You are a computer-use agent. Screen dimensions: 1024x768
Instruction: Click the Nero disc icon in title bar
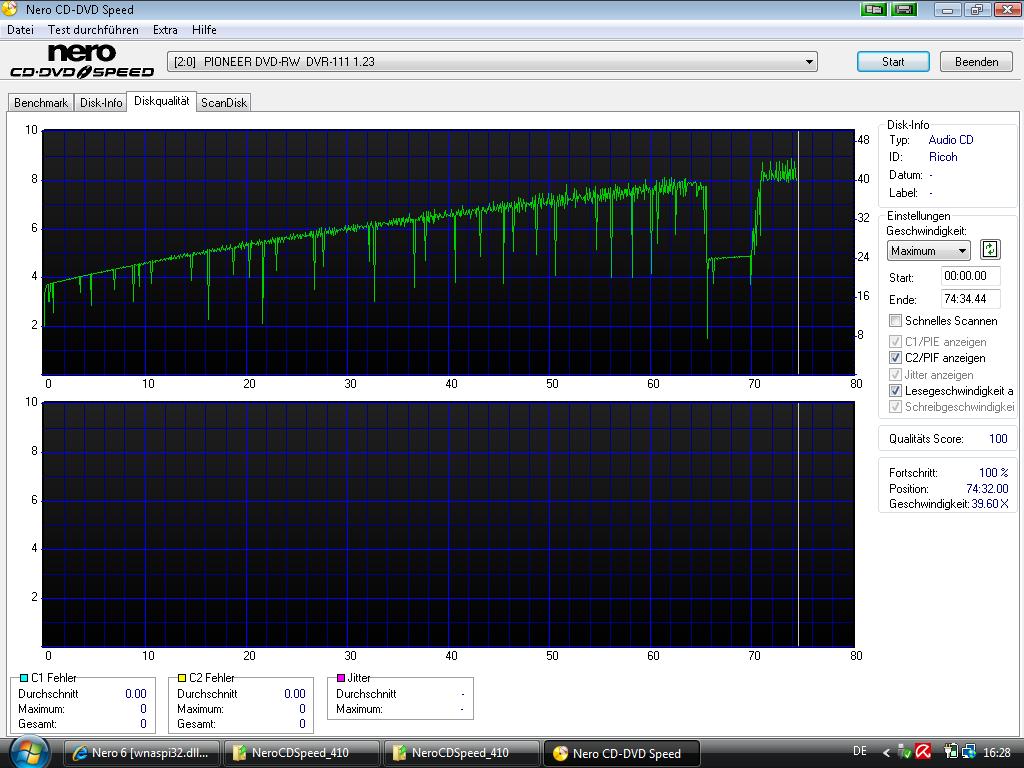click(10, 10)
